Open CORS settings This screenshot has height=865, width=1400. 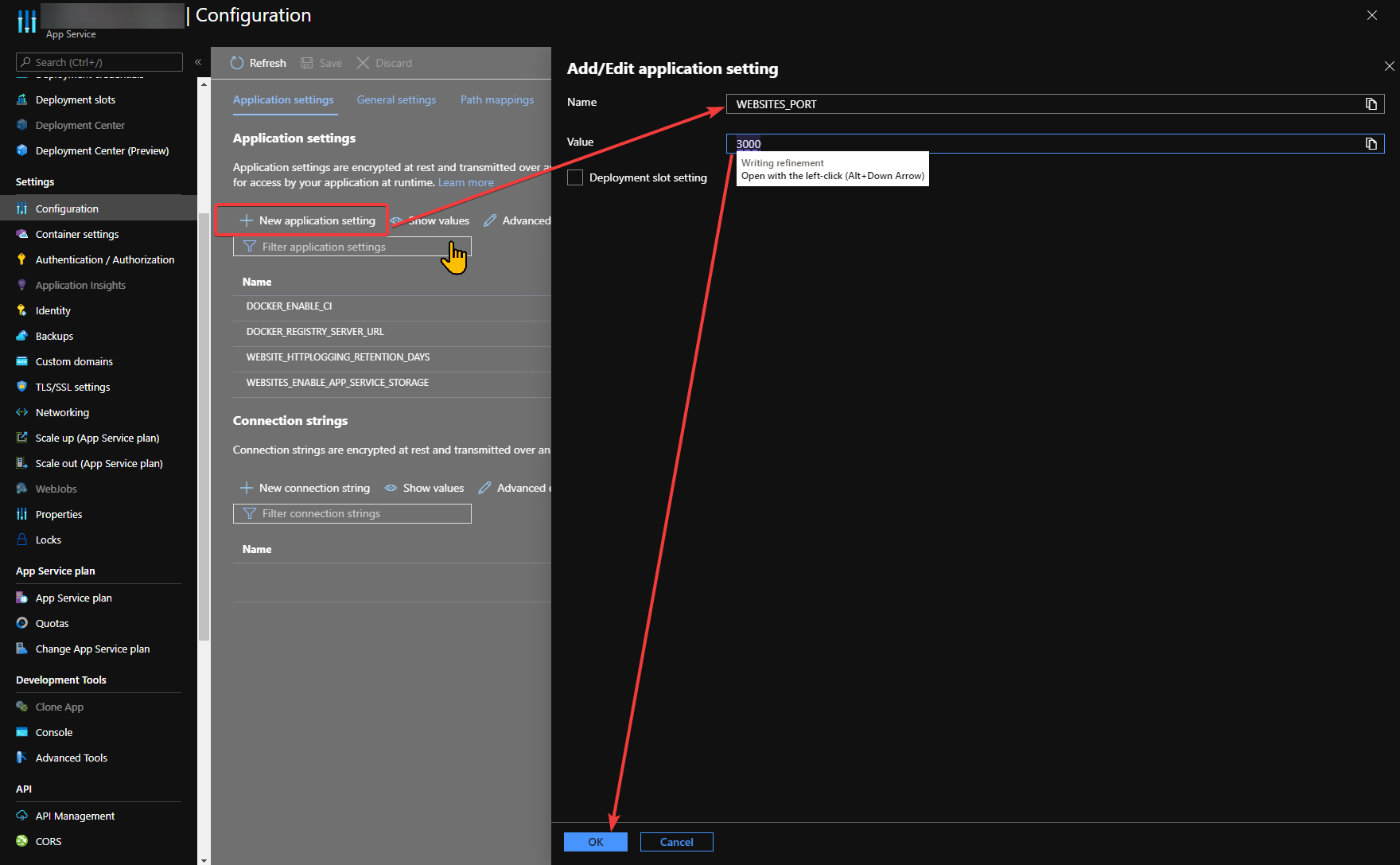[48, 841]
